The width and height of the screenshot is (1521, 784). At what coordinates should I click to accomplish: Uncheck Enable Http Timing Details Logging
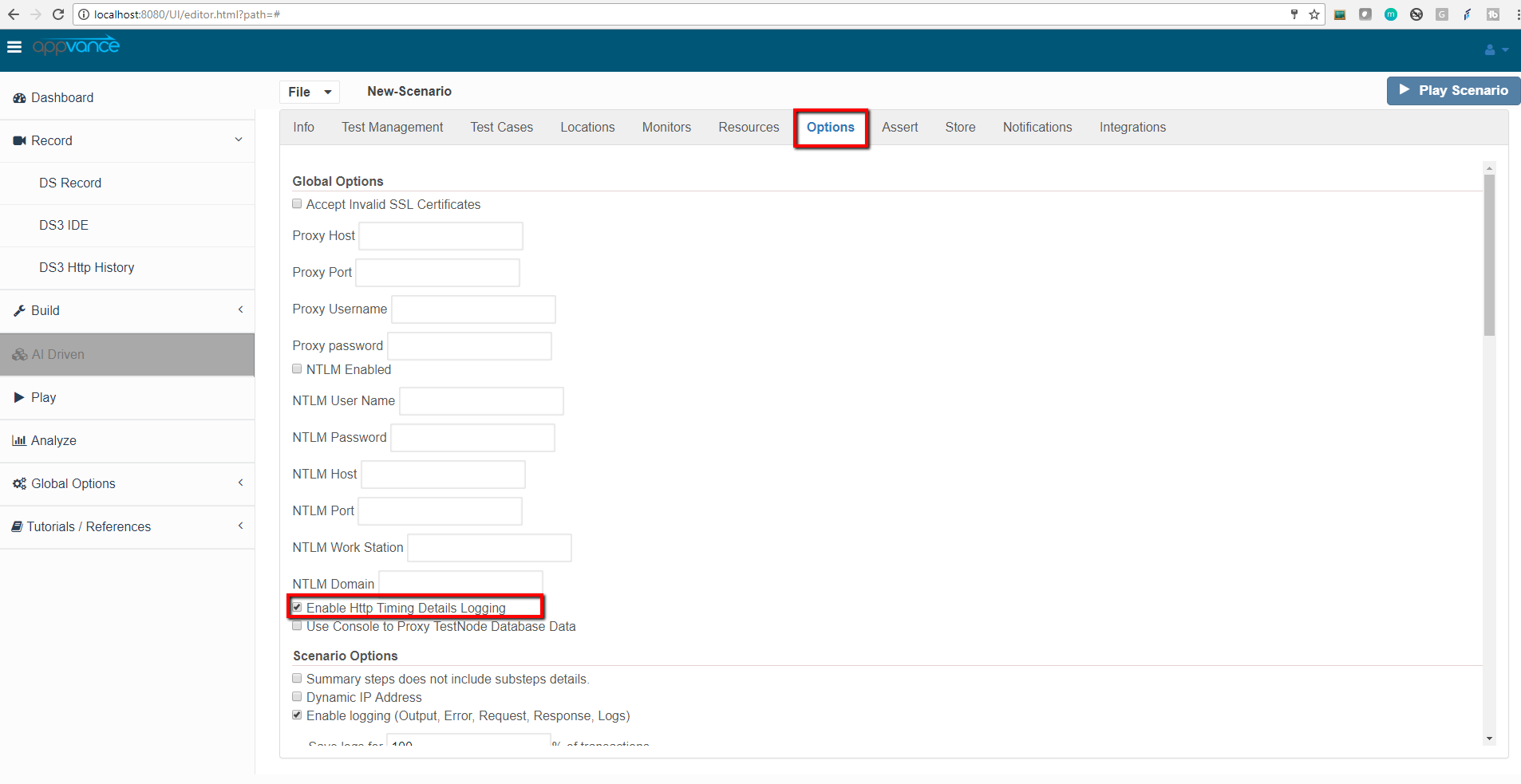[297, 608]
